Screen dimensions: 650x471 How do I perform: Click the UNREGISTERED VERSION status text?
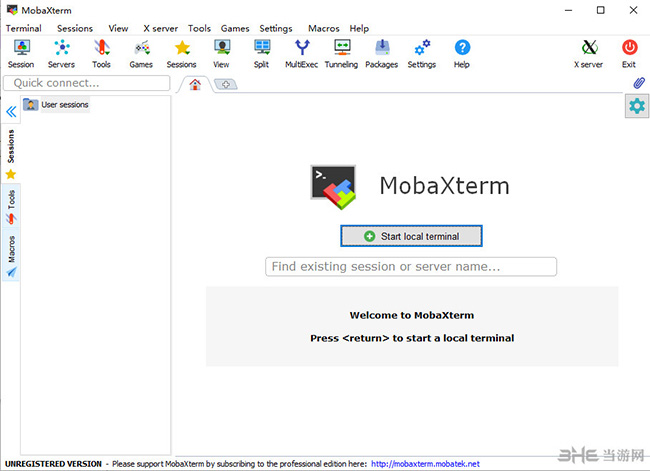pos(53,464)
